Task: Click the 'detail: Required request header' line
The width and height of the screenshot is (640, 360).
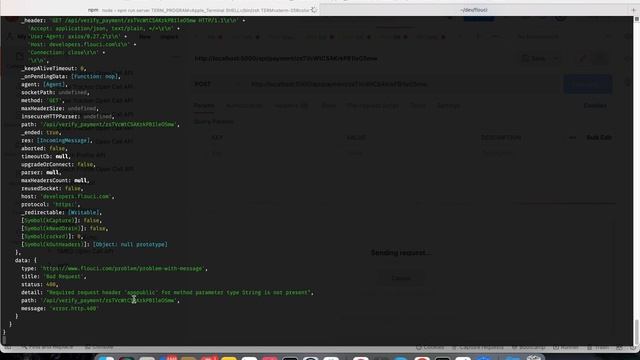Action: pos(167,292)
